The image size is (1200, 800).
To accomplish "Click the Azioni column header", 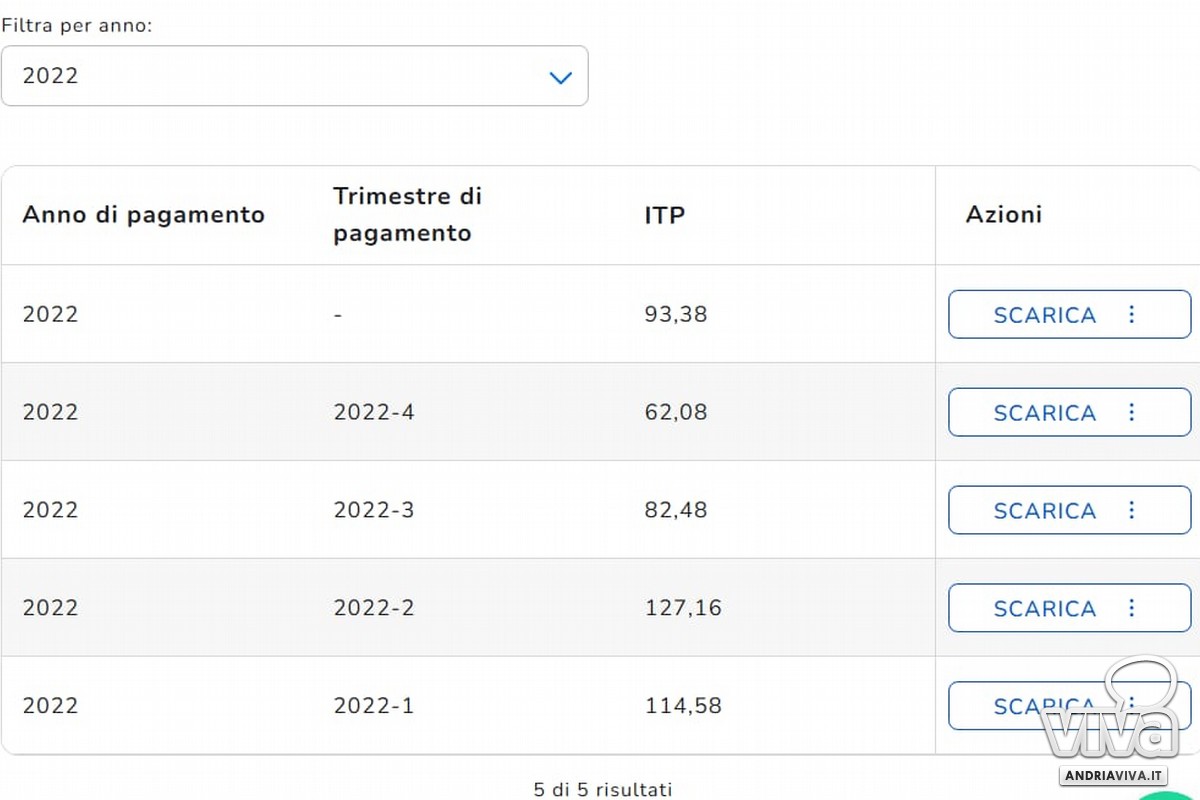I will pos(1004,214).
